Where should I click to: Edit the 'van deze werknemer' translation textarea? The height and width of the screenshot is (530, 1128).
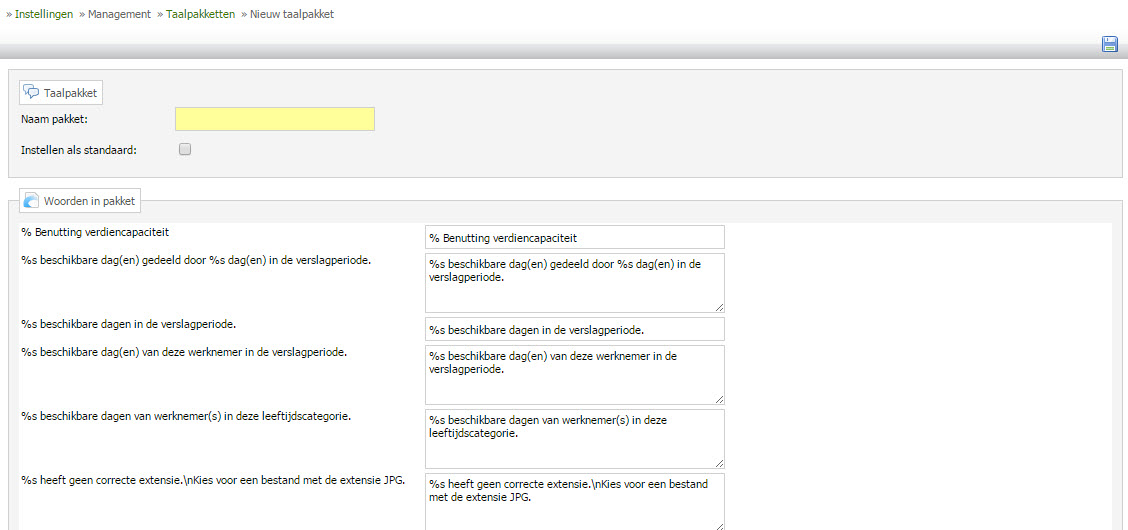pos(575,375)
